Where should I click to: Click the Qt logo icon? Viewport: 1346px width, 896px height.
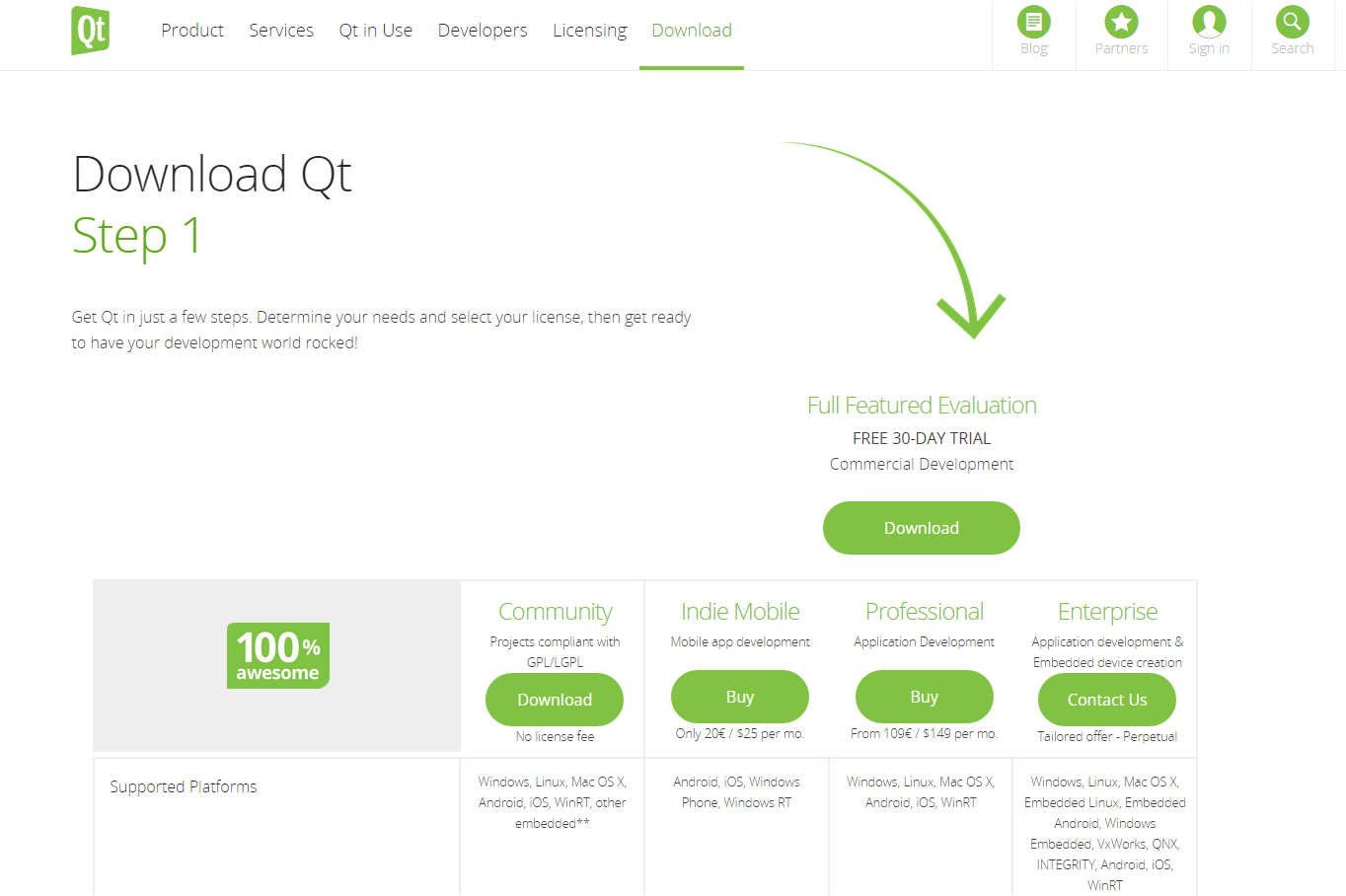[x=91, y=31]
